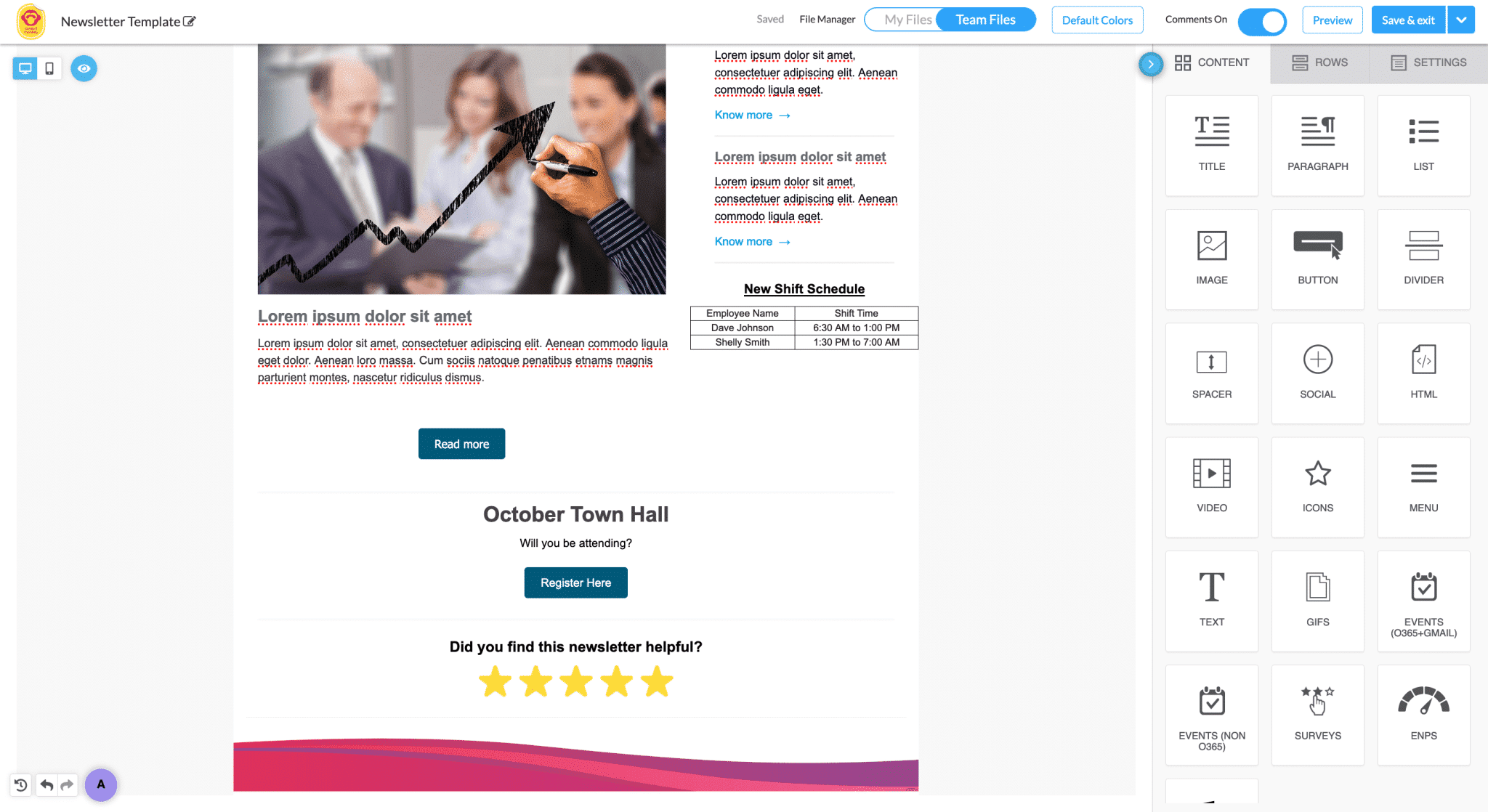Expand the Save & exit dropdown arrow

(1461, 19)
